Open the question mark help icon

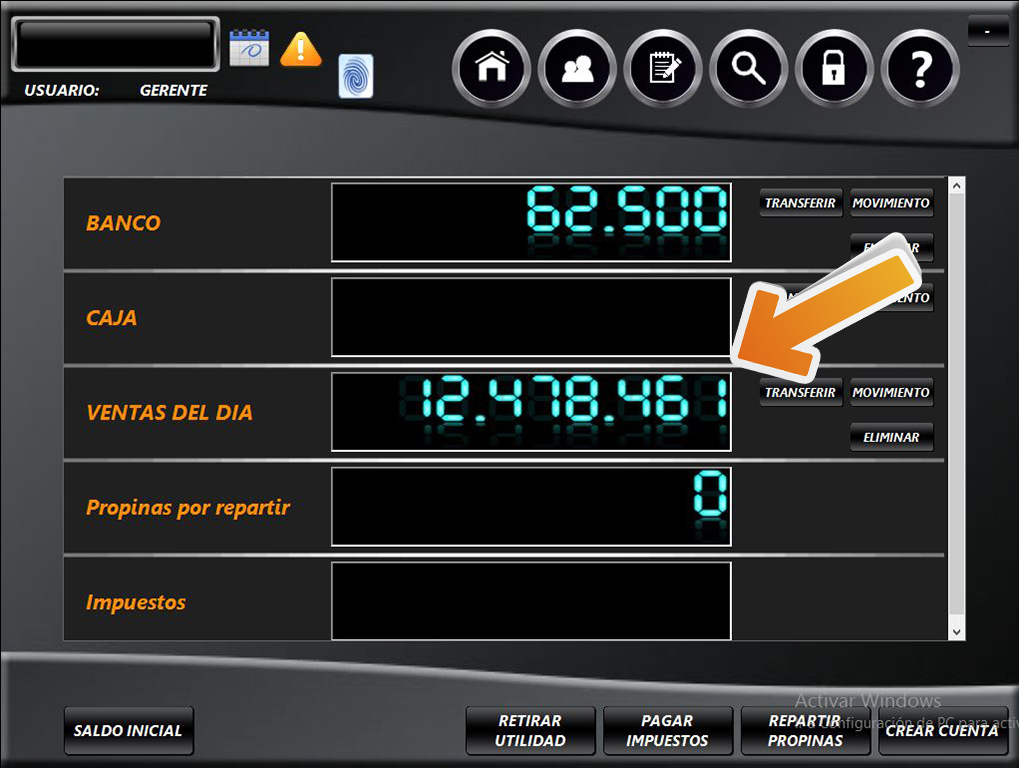click(x=920, y=68)
